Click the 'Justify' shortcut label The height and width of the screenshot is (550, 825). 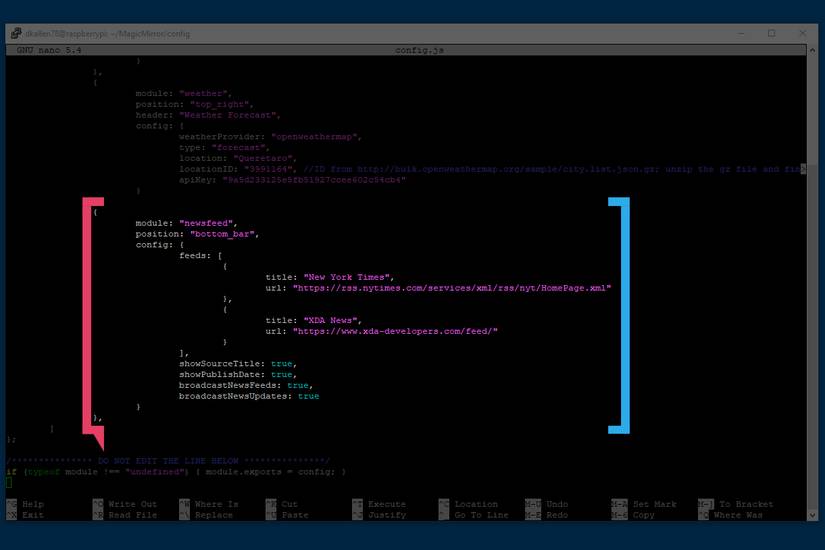387,515
